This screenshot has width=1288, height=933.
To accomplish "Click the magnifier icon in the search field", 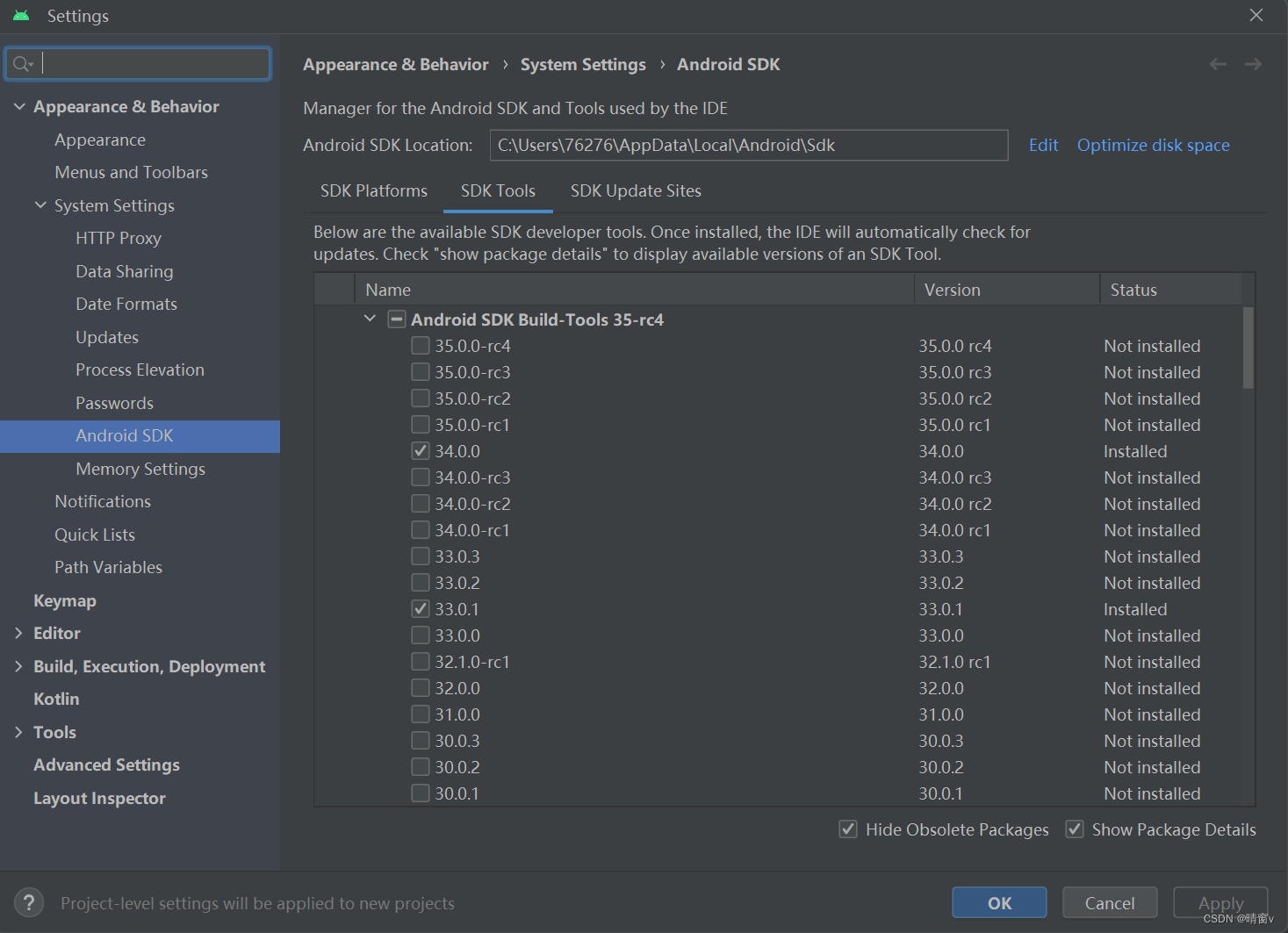I will pyautogui.click(x=19, y=62).
